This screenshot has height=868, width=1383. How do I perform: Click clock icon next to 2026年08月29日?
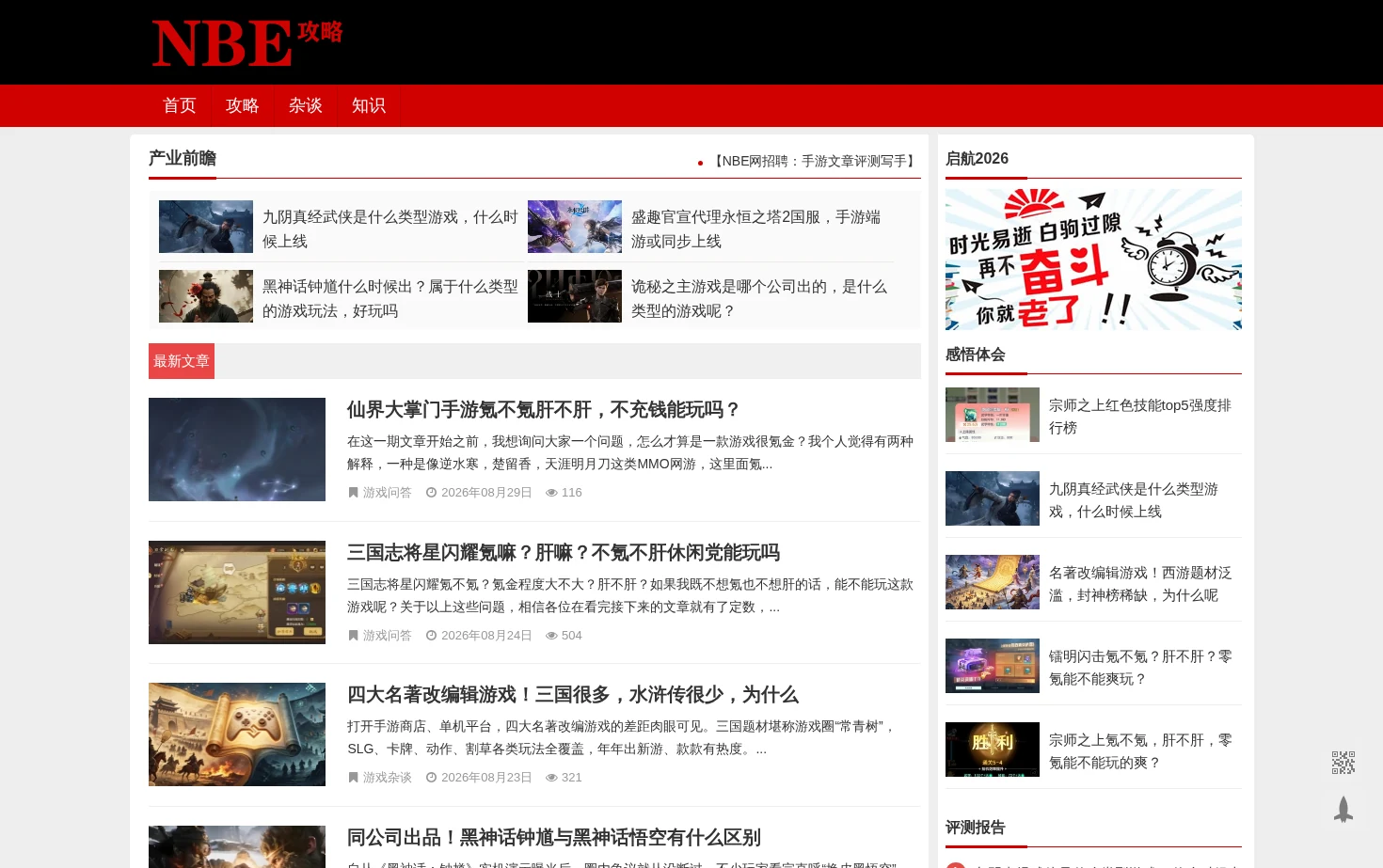[432, 493]
